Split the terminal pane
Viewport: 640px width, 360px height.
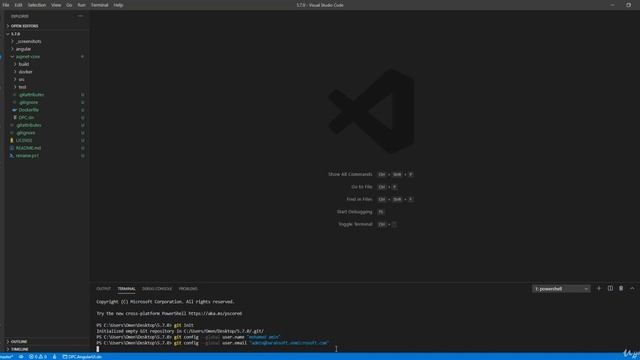pos(610,289)
